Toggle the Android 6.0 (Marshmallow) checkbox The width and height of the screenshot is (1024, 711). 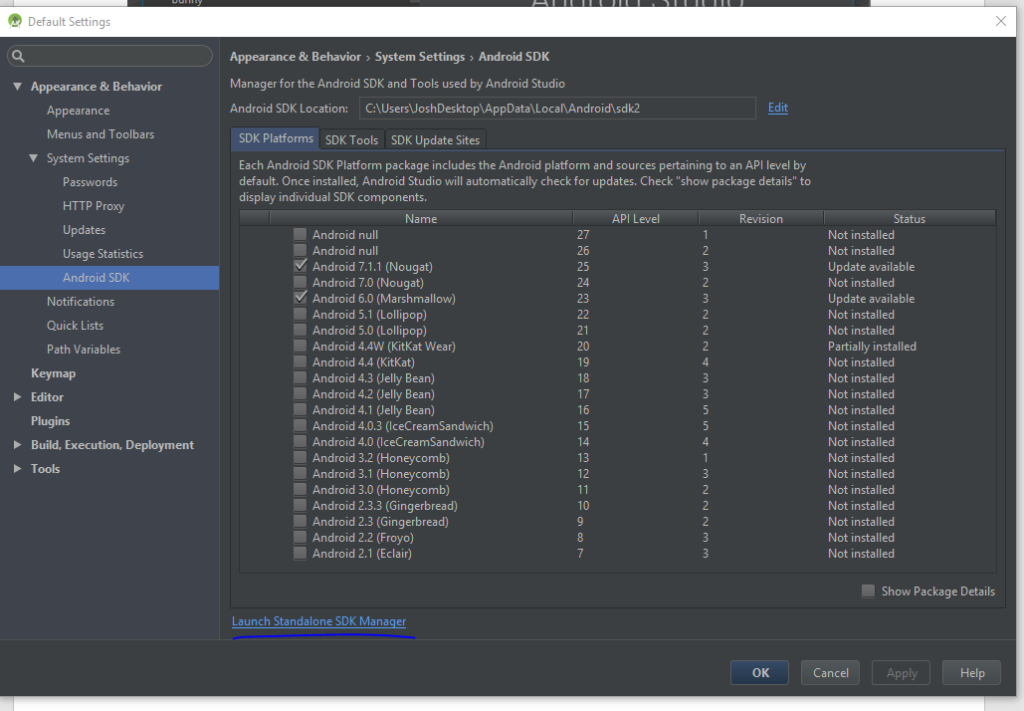(300, 298)
